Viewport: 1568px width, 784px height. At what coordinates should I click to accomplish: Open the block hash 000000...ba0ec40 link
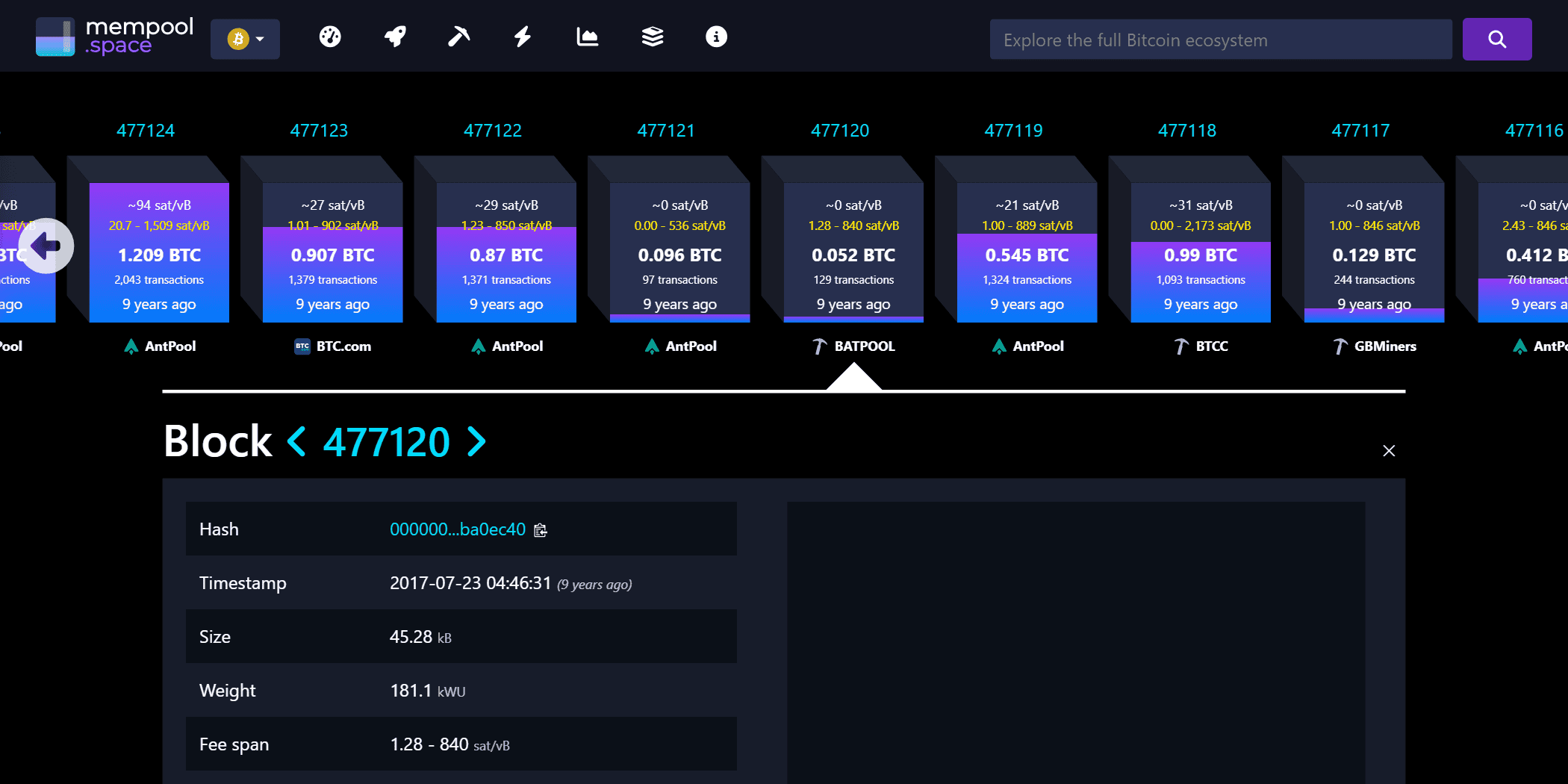pyautogui.click(x=458, y=529)
